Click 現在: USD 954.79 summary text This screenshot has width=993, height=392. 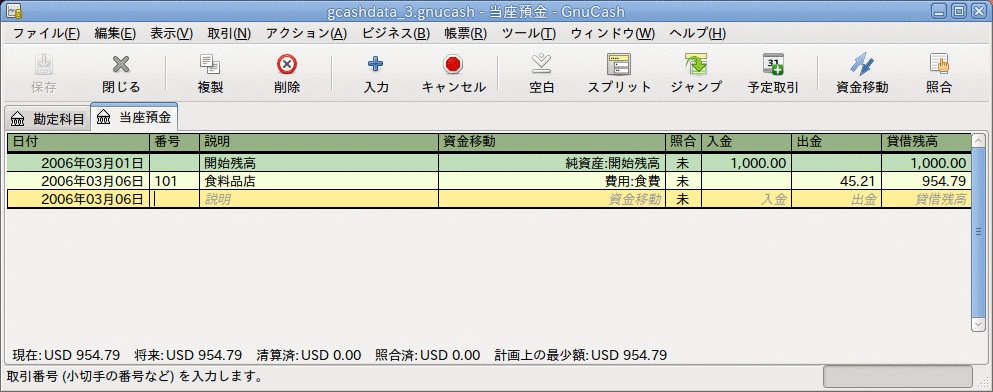(66, 355)
